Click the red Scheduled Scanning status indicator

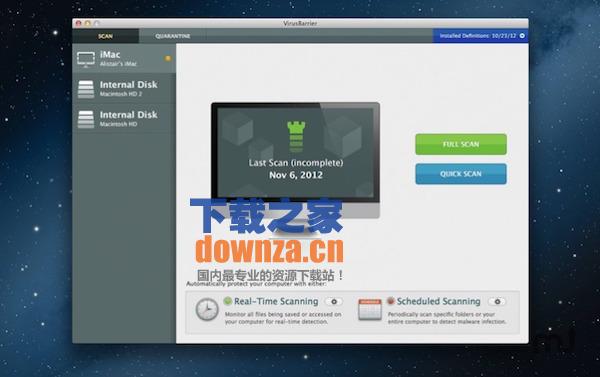(391, 301)
